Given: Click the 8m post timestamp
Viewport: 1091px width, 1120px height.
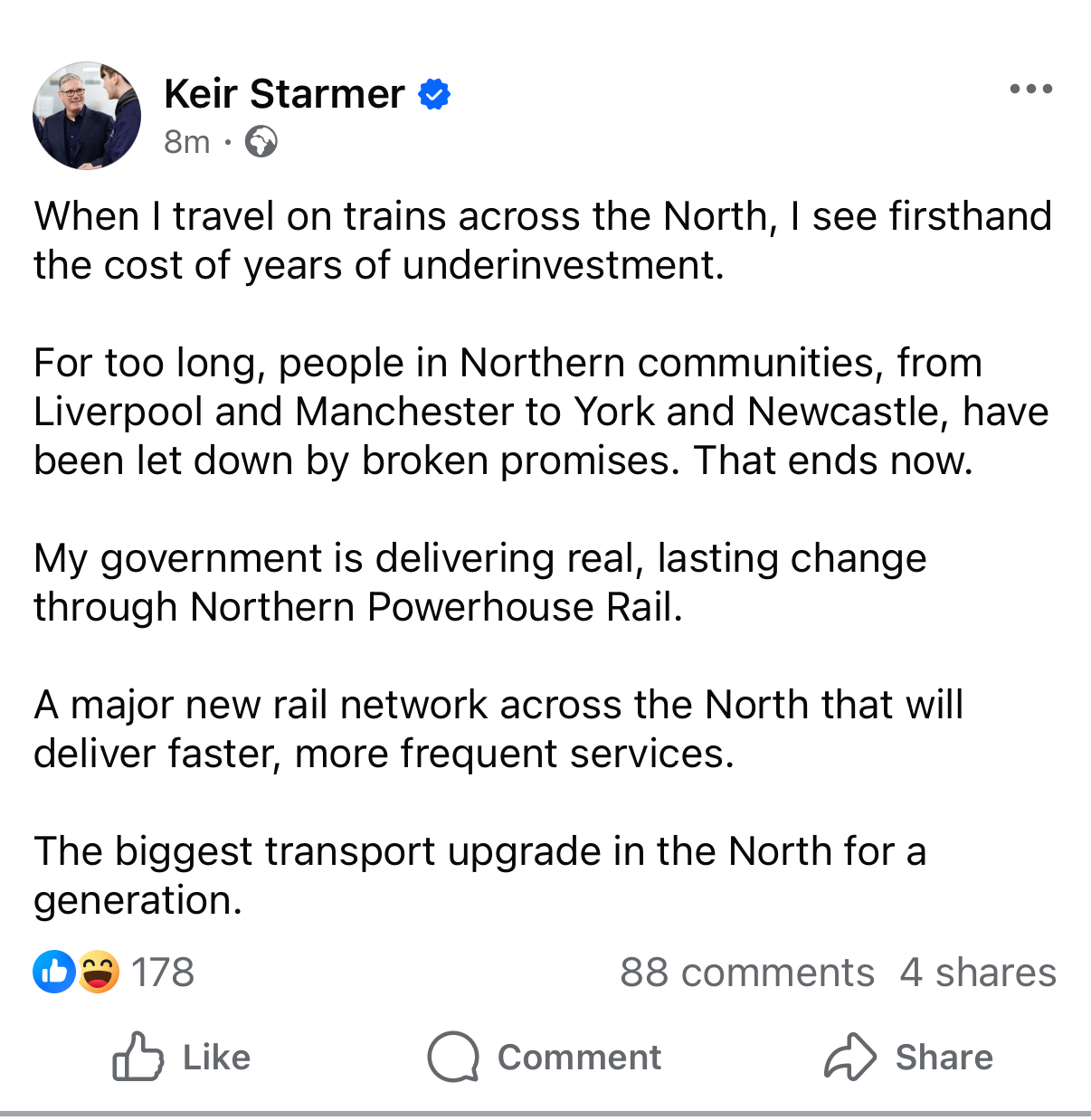Looking at the screenshot, I should (x=186, y=142).
